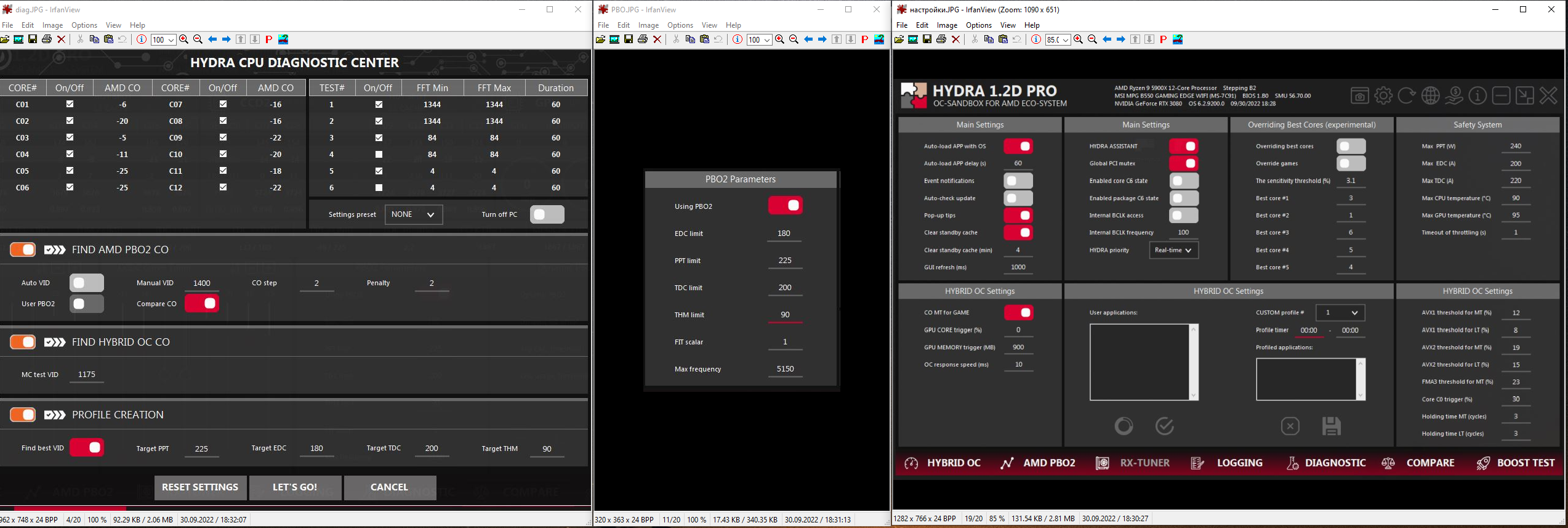Open the Settings preset NONE dropdown
Viewport: 1568px width, 528px height.
pos(414,214)
